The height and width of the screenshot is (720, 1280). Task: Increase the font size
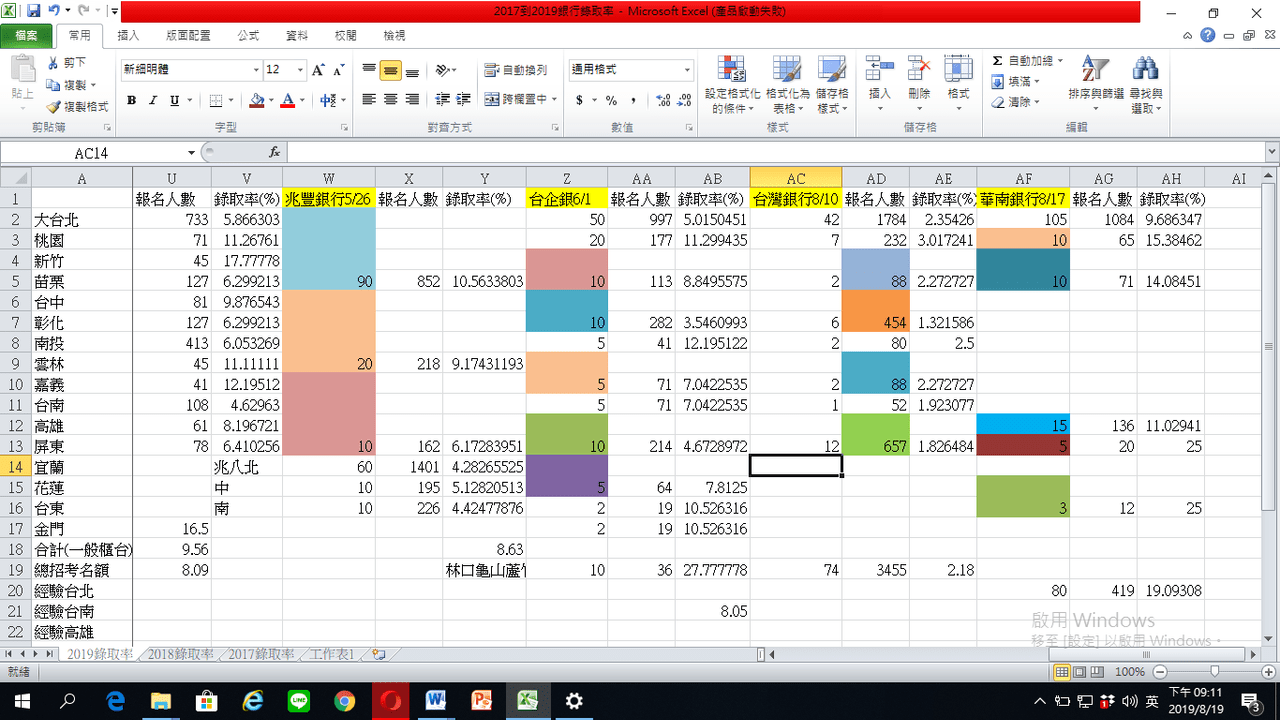(x=318, y=70)
